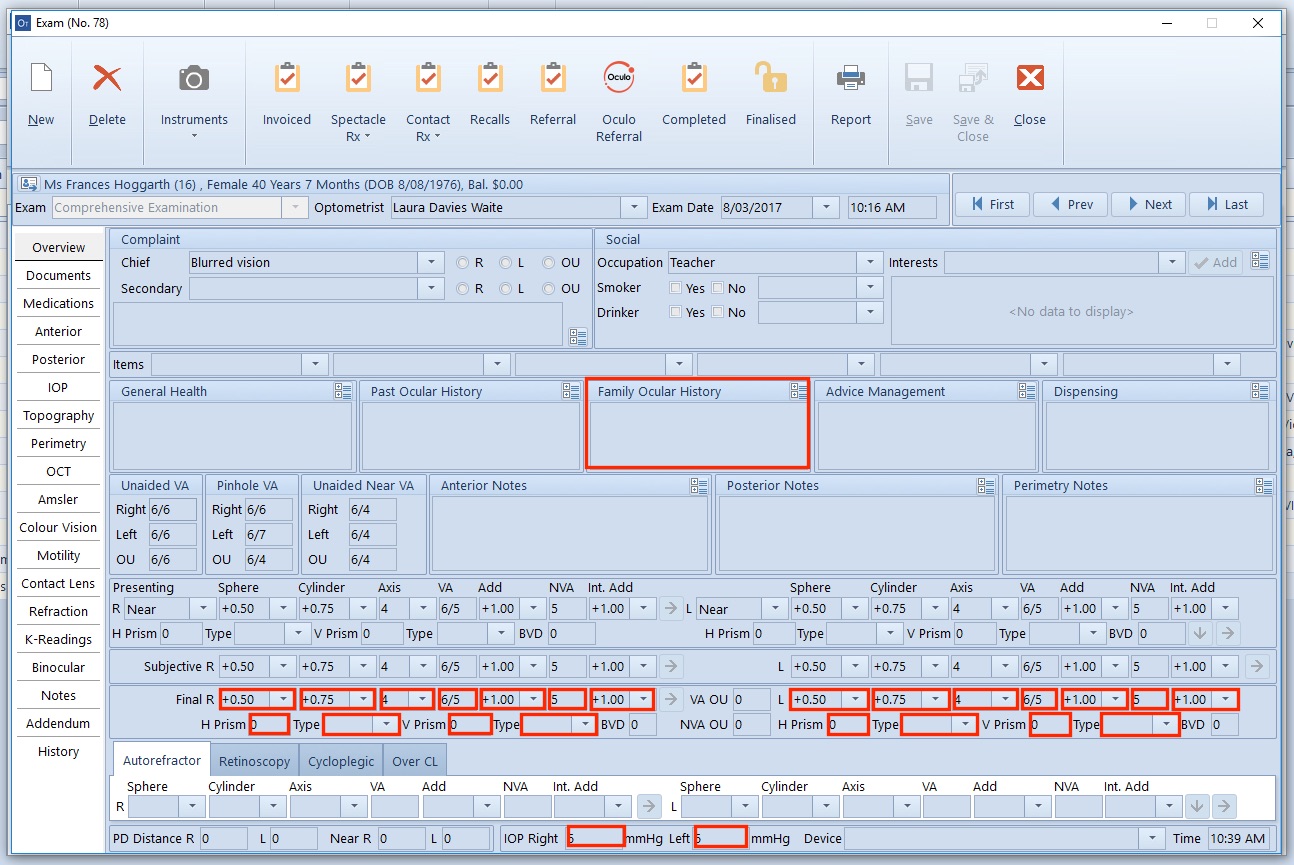The image size is (1294, 865).
Task: Check the Smoker Yes checkbox
Action: (x=675, y=288)
